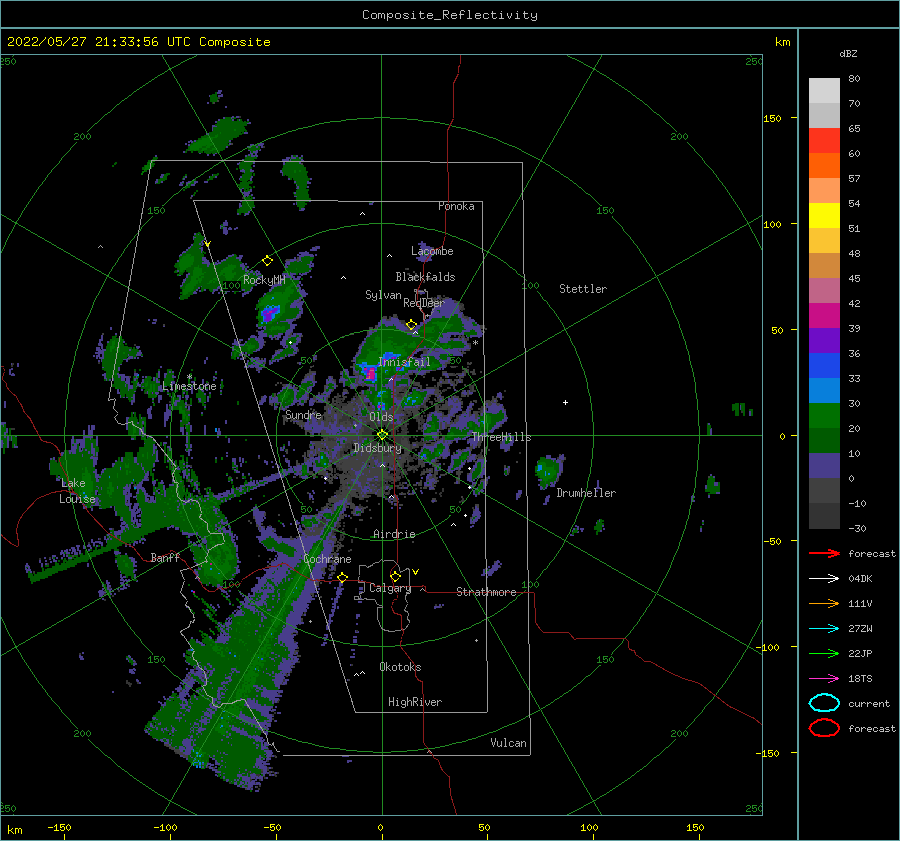The height and width of the screenshot is (841, 900).
Task: Click the green echo blob west of Drumheller
Action: [x=549, y=470]
